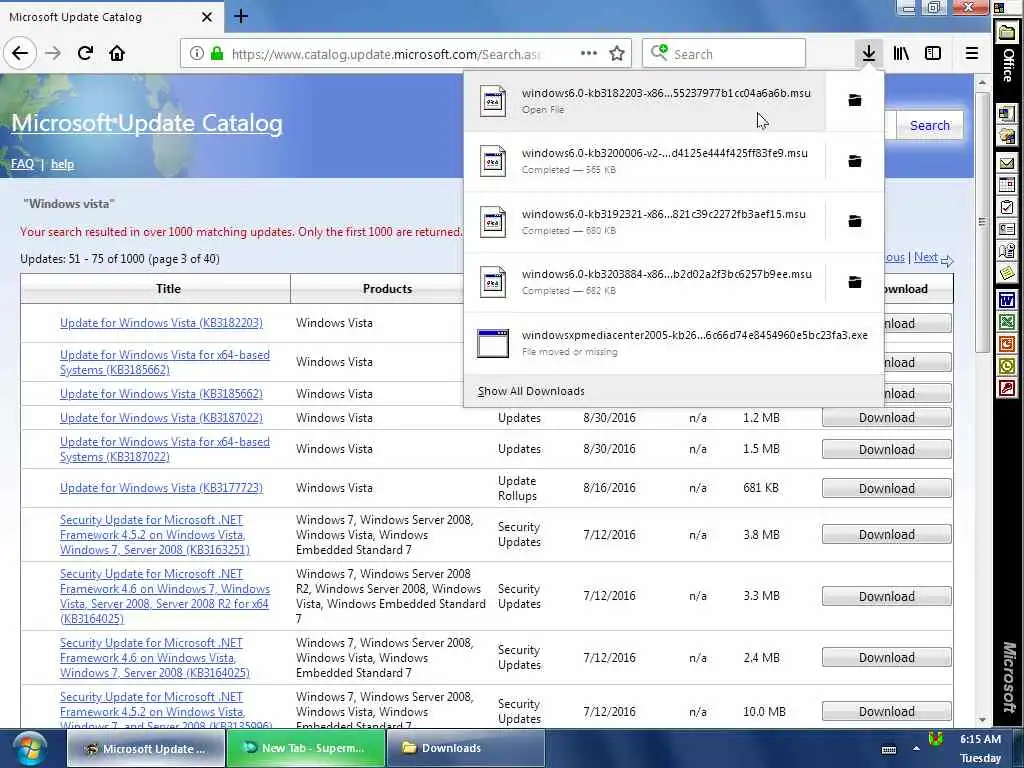Open containing folder for kb3203884 download
This screenshot has height=768, width=1024.
(854, 282)
